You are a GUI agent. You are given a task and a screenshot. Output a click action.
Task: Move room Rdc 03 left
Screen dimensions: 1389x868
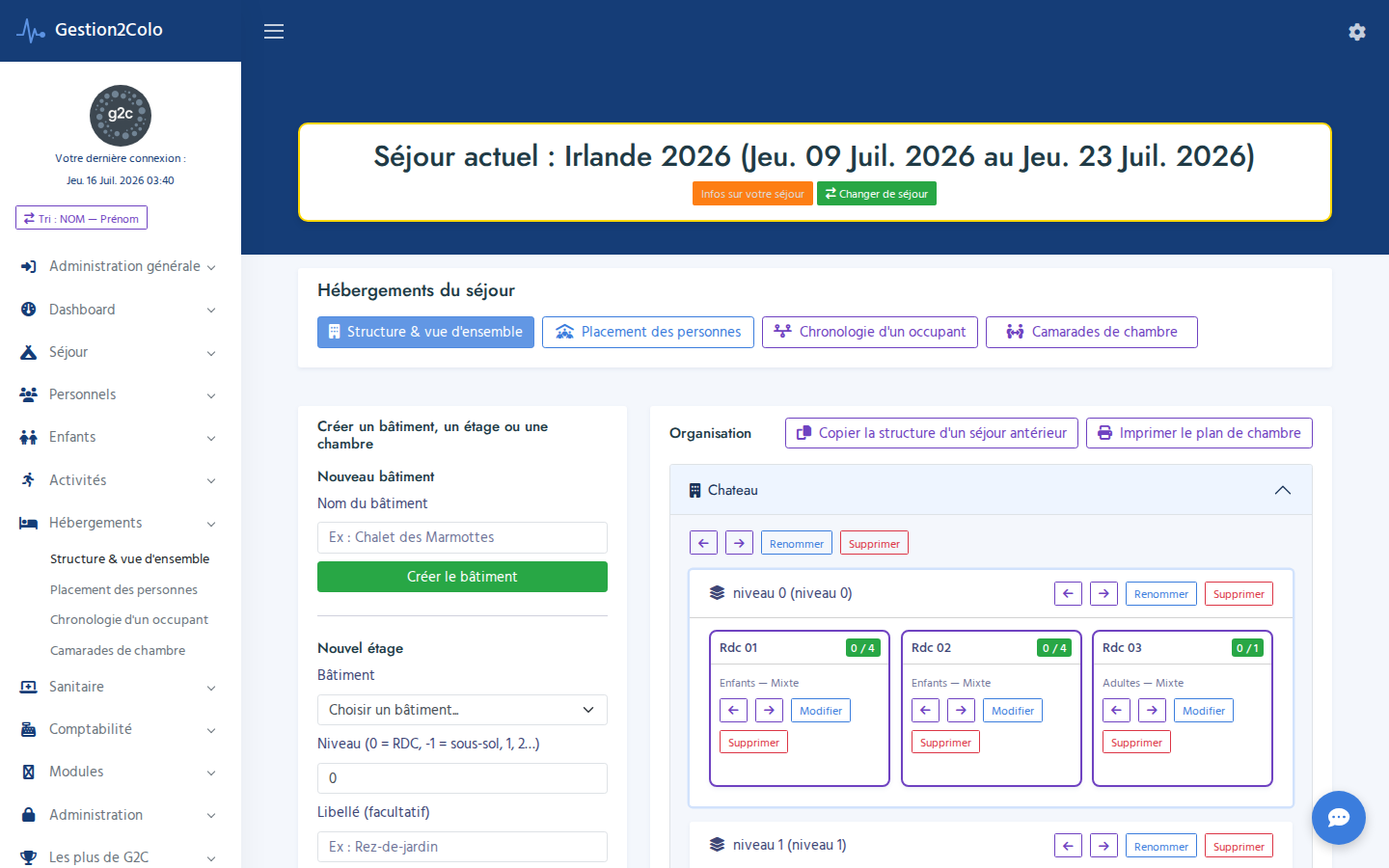tap(1116, 711)
